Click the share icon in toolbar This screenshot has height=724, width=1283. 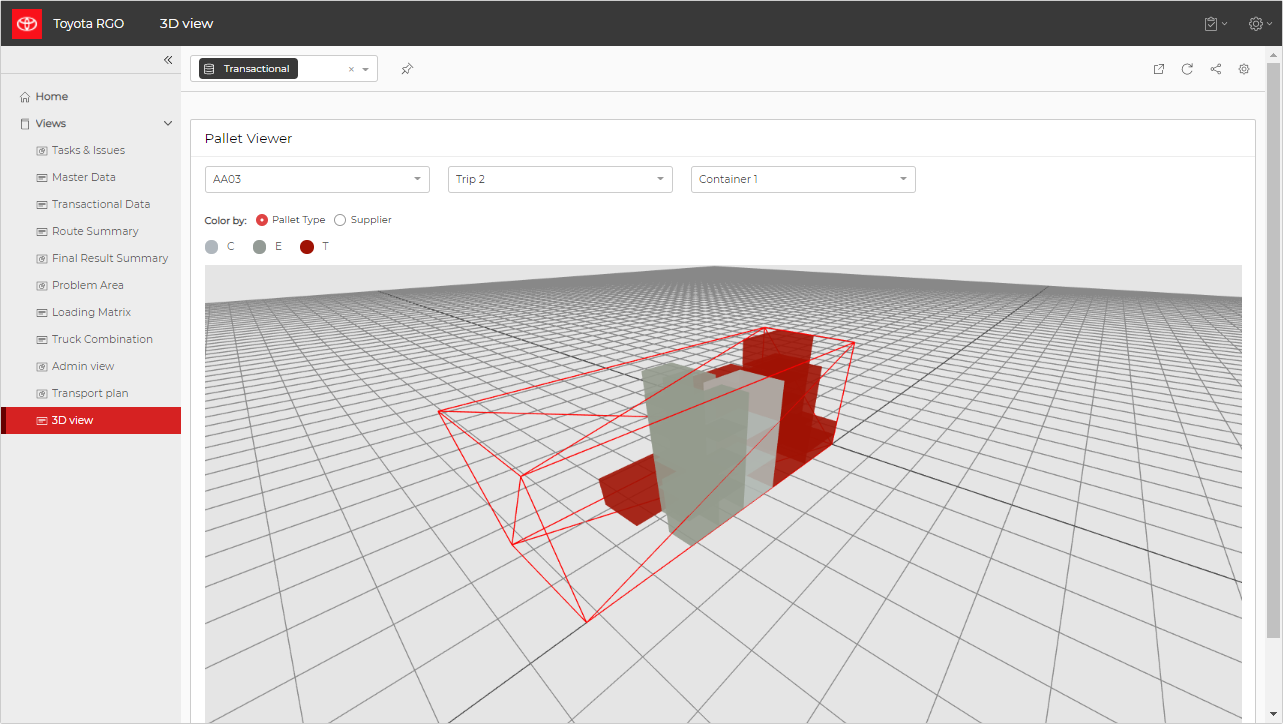pyautogui.click(x=1216, y=69)
